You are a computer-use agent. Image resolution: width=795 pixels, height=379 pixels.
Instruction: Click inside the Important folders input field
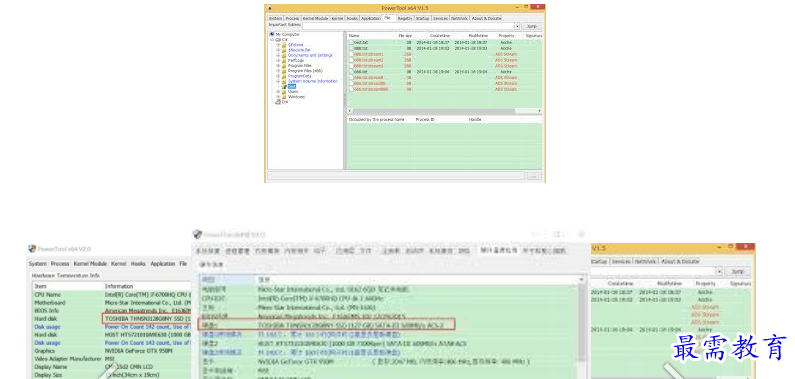coord(409,26)
